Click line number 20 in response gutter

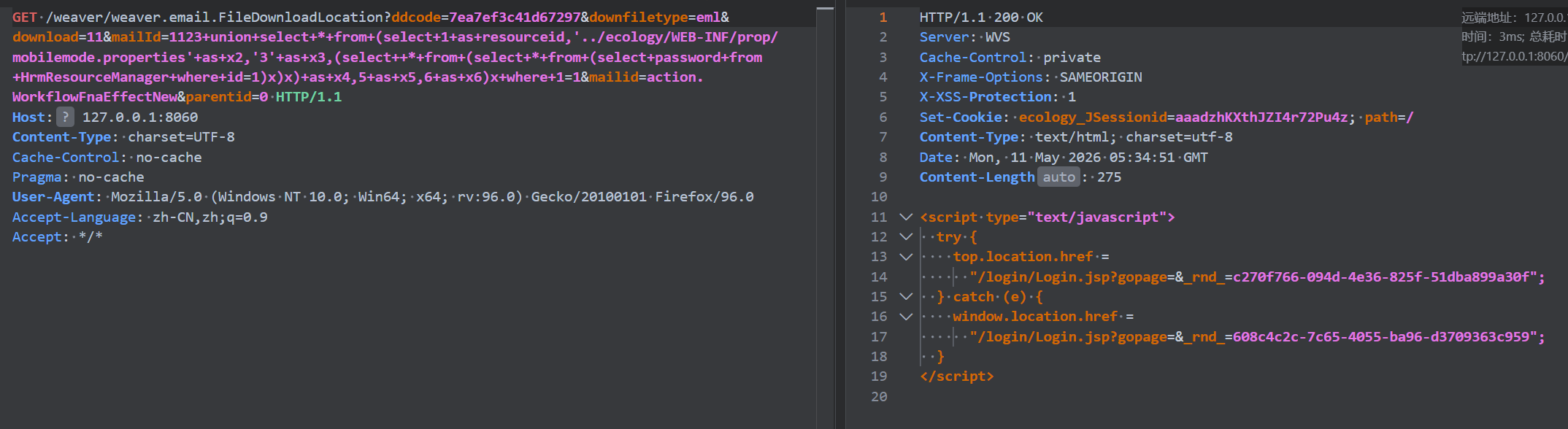pyautogui.click(x=879, y=396)
